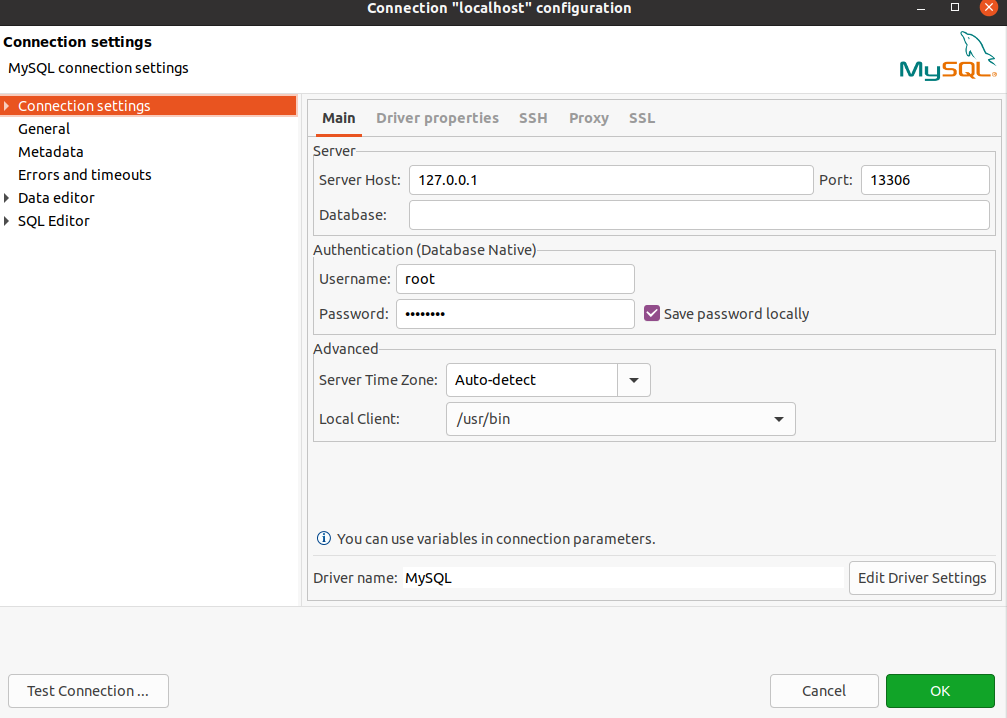This screenshot has height=718, width=1007.
Task: Select General in the sidebar
Action: tap(44, 128)
